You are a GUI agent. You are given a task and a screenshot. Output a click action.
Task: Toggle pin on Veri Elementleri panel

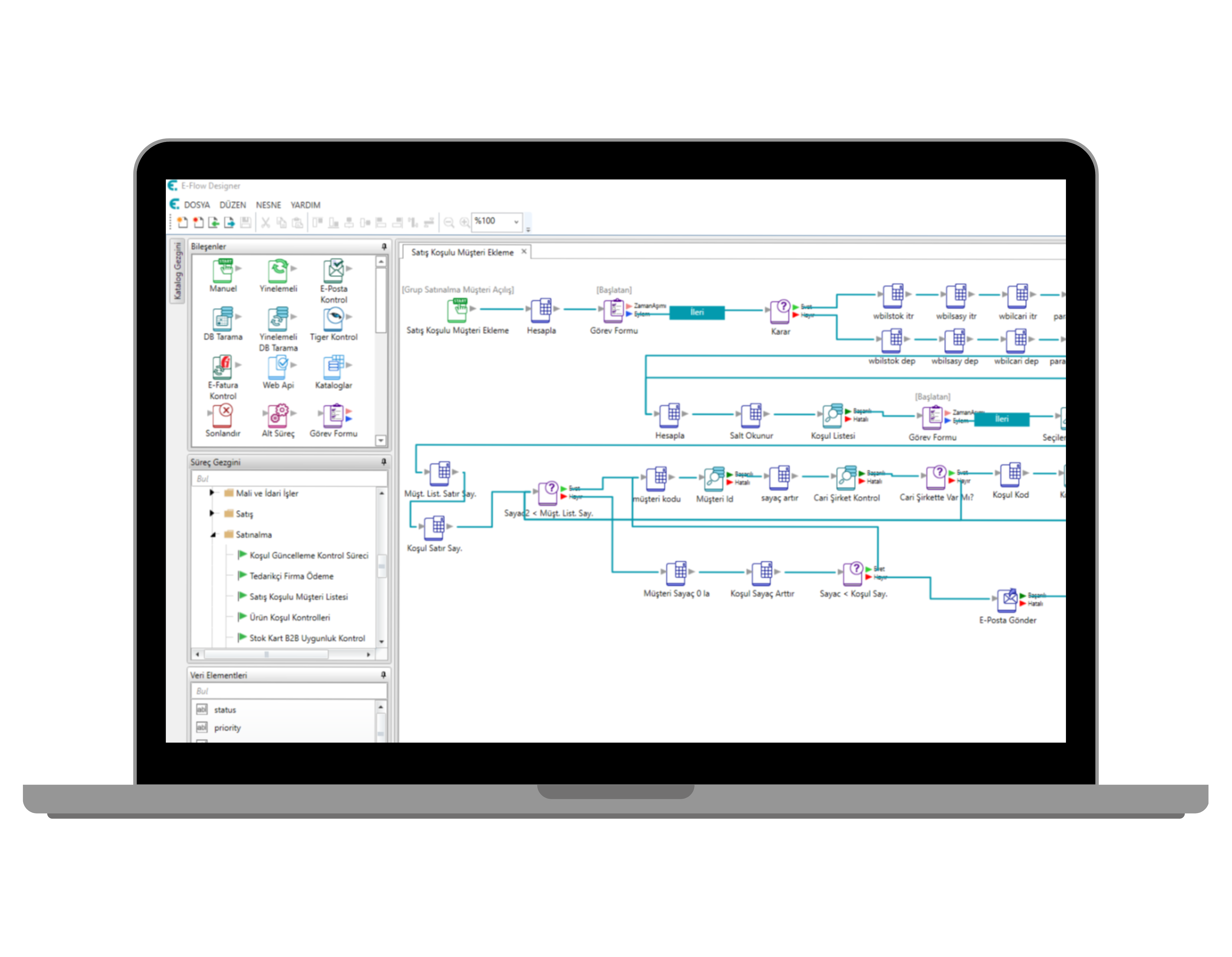[x=384, y=675]
